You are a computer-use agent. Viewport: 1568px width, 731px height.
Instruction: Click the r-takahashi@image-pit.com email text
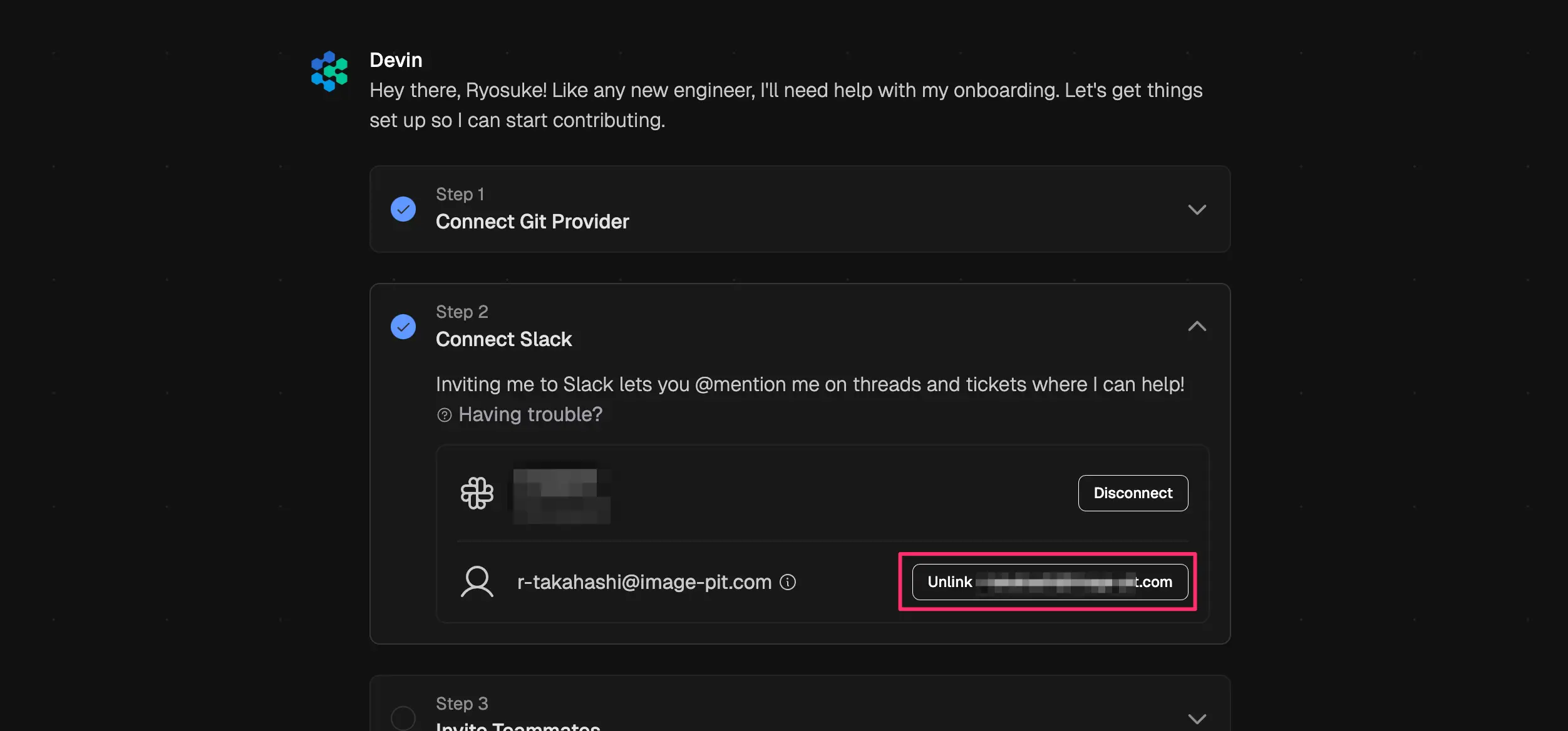pyautogui.click(x=644, y=582)
